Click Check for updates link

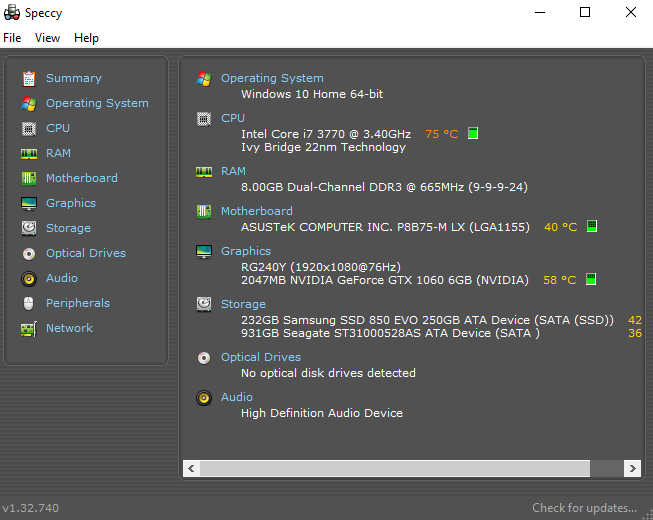coord(584,508)
